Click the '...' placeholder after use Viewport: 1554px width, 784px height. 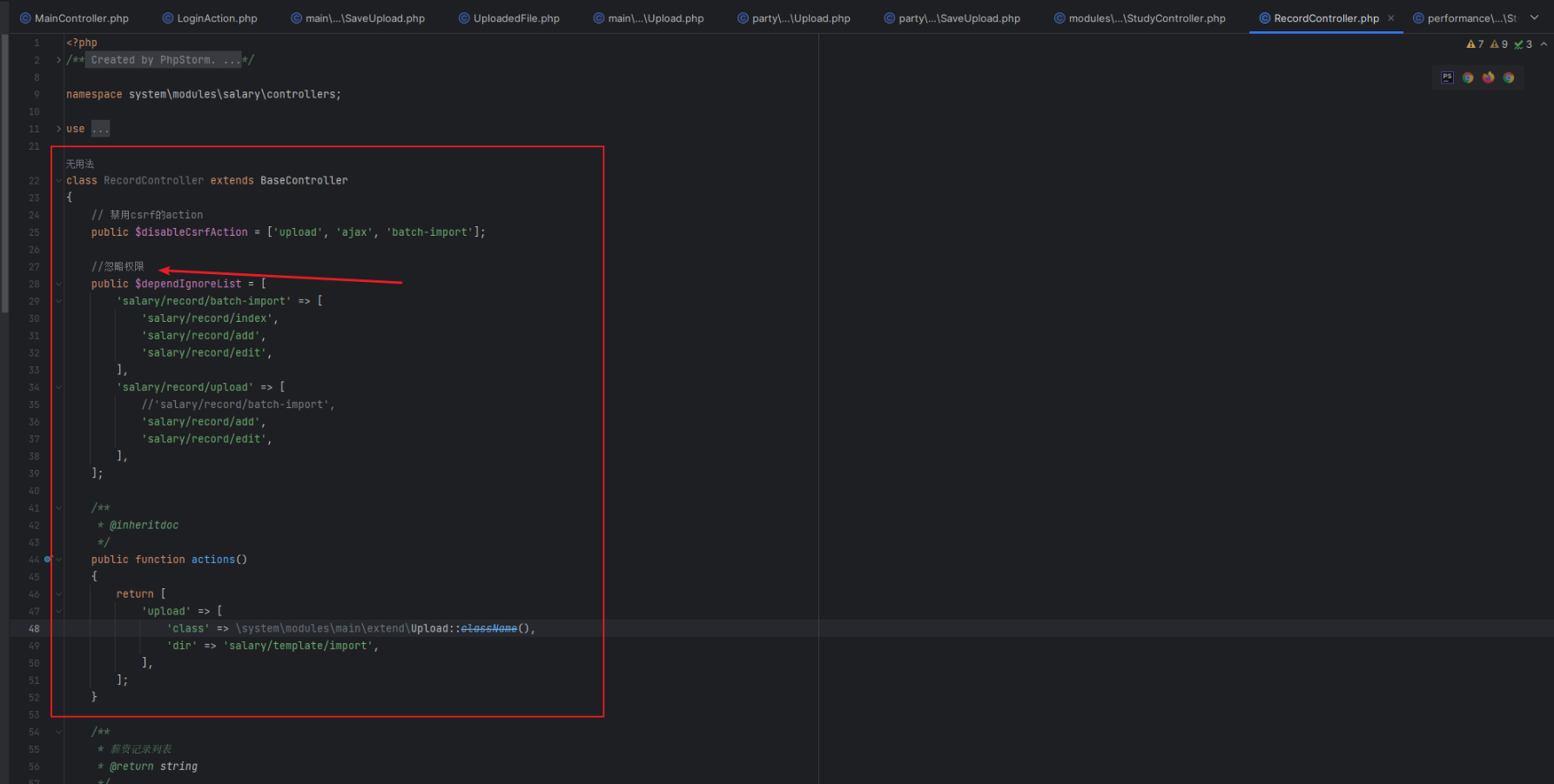[x=101, y=129]
